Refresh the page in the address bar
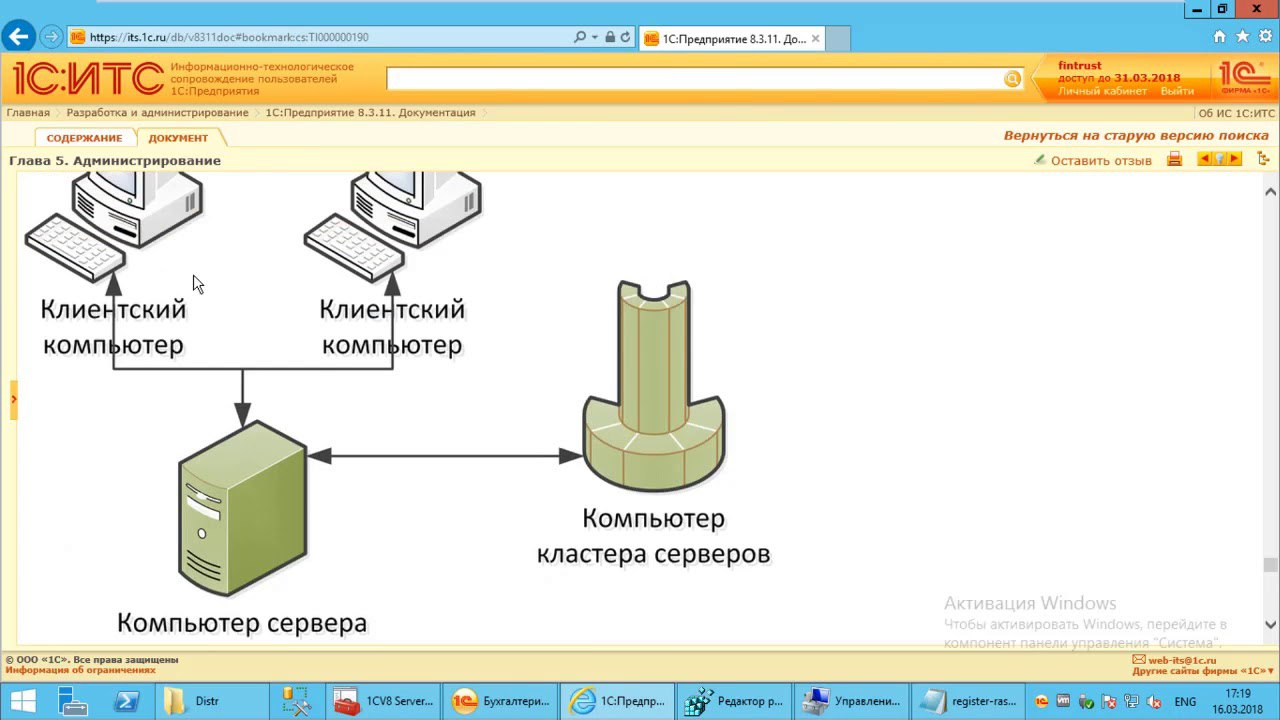Image resolution: width=1280 pixels, height=720 pixels. (626, 37)
